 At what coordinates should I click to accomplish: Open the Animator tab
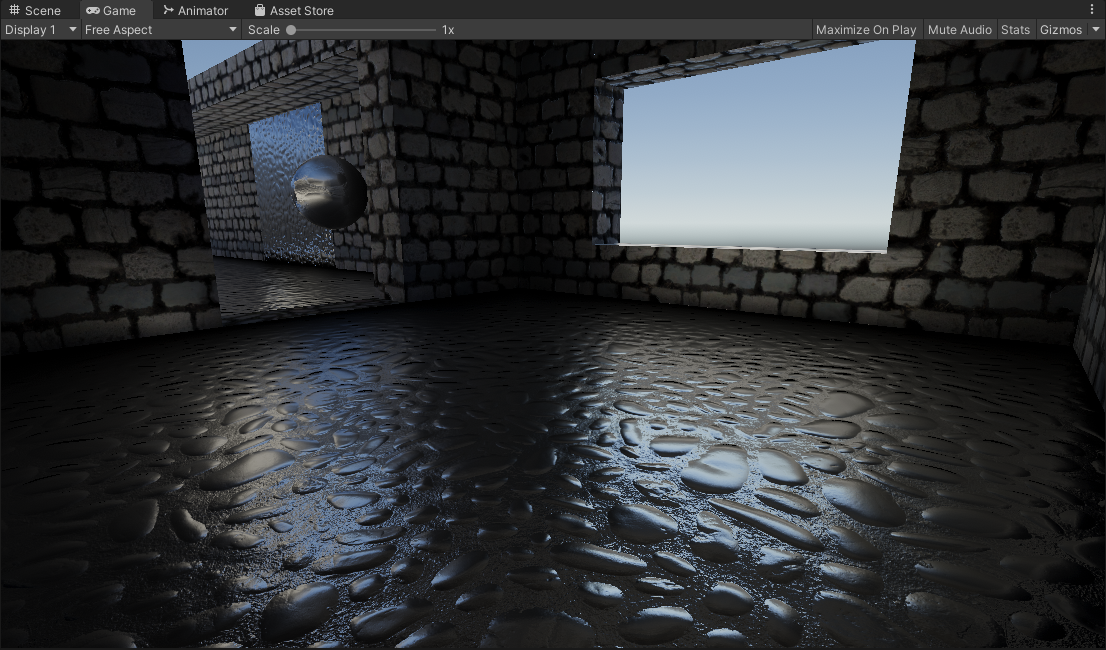(x=196, y=10)
